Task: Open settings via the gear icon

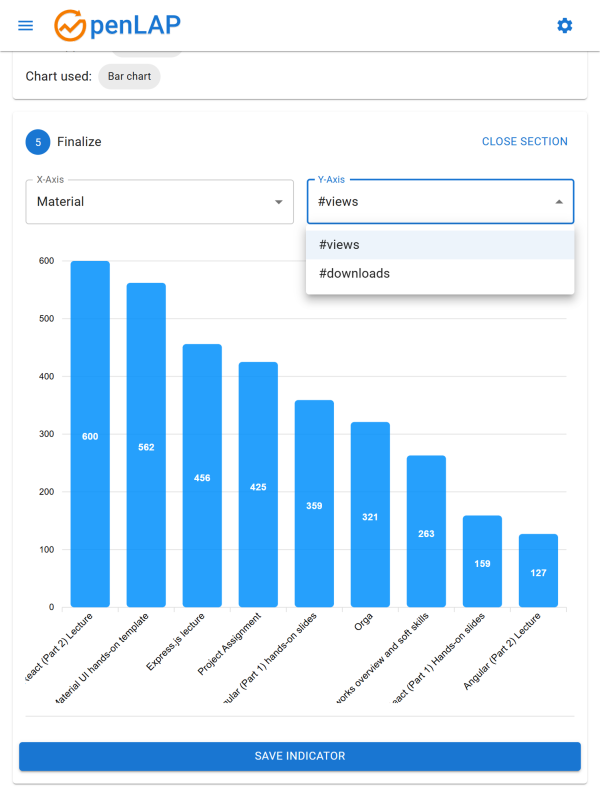Action: coord(565,25)
